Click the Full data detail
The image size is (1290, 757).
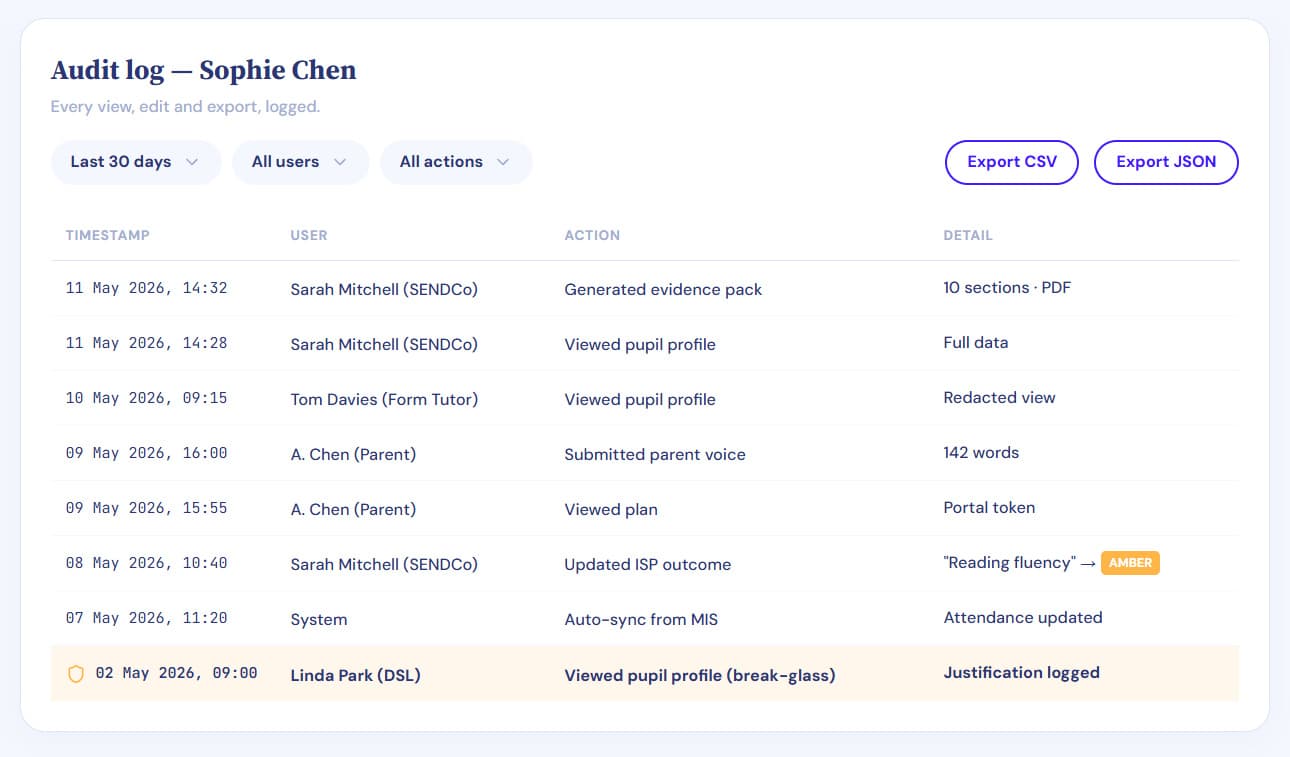tap(976, 342)
